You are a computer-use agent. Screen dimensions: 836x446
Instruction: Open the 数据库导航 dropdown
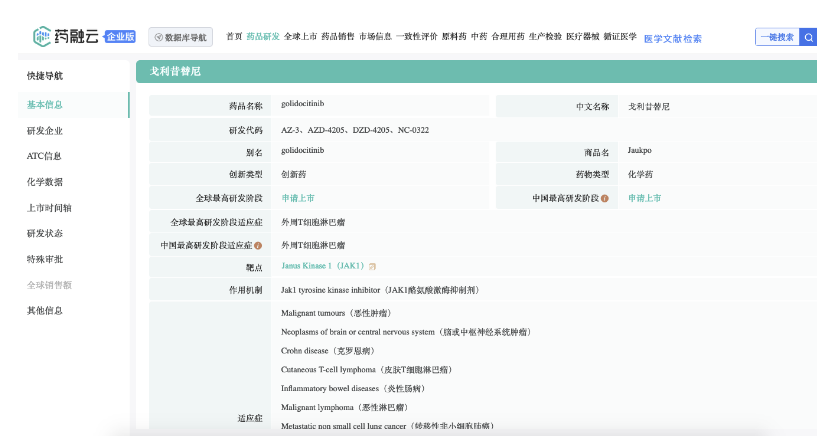pos(181,38)
